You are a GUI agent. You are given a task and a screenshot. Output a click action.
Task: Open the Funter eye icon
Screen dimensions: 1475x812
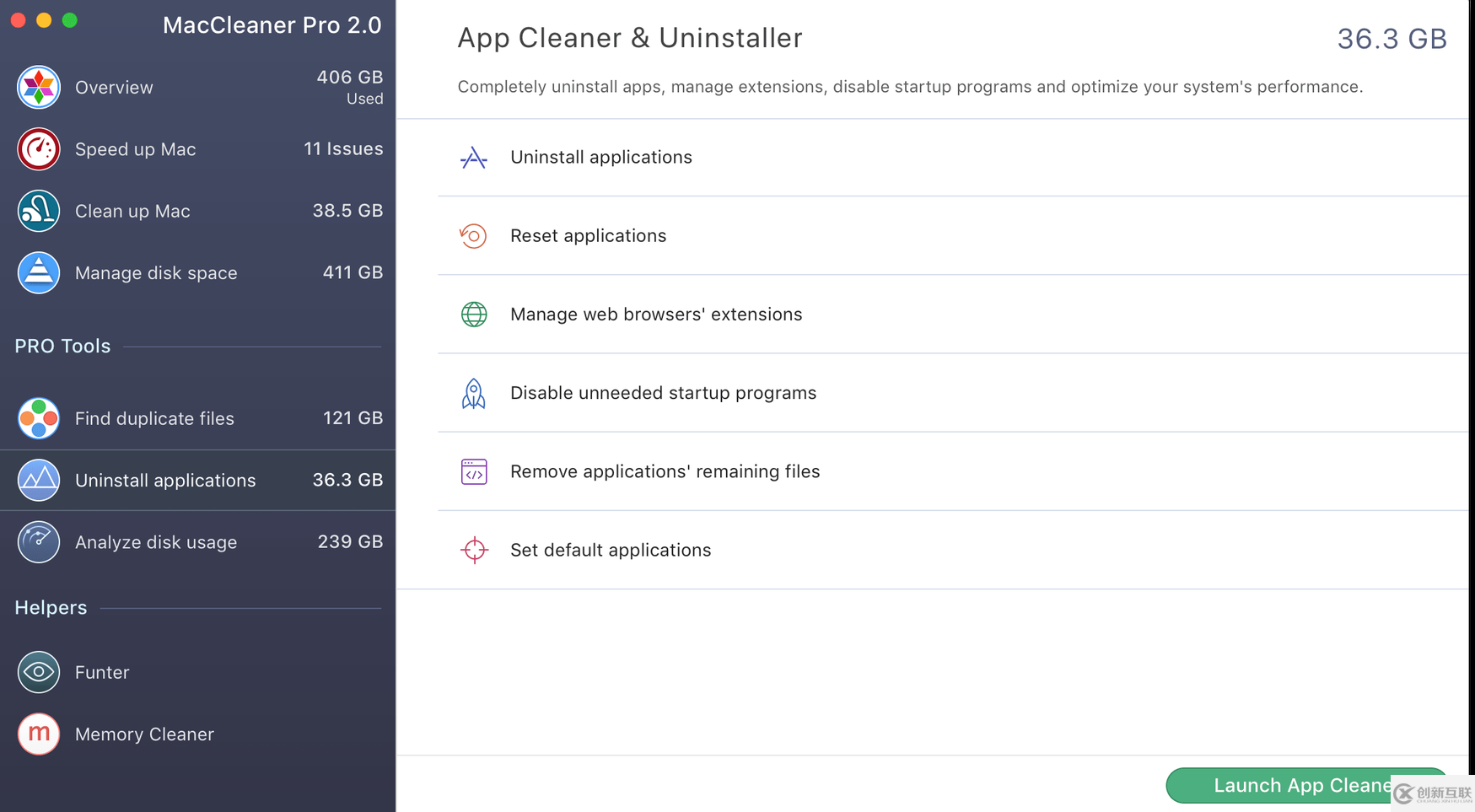39,672
